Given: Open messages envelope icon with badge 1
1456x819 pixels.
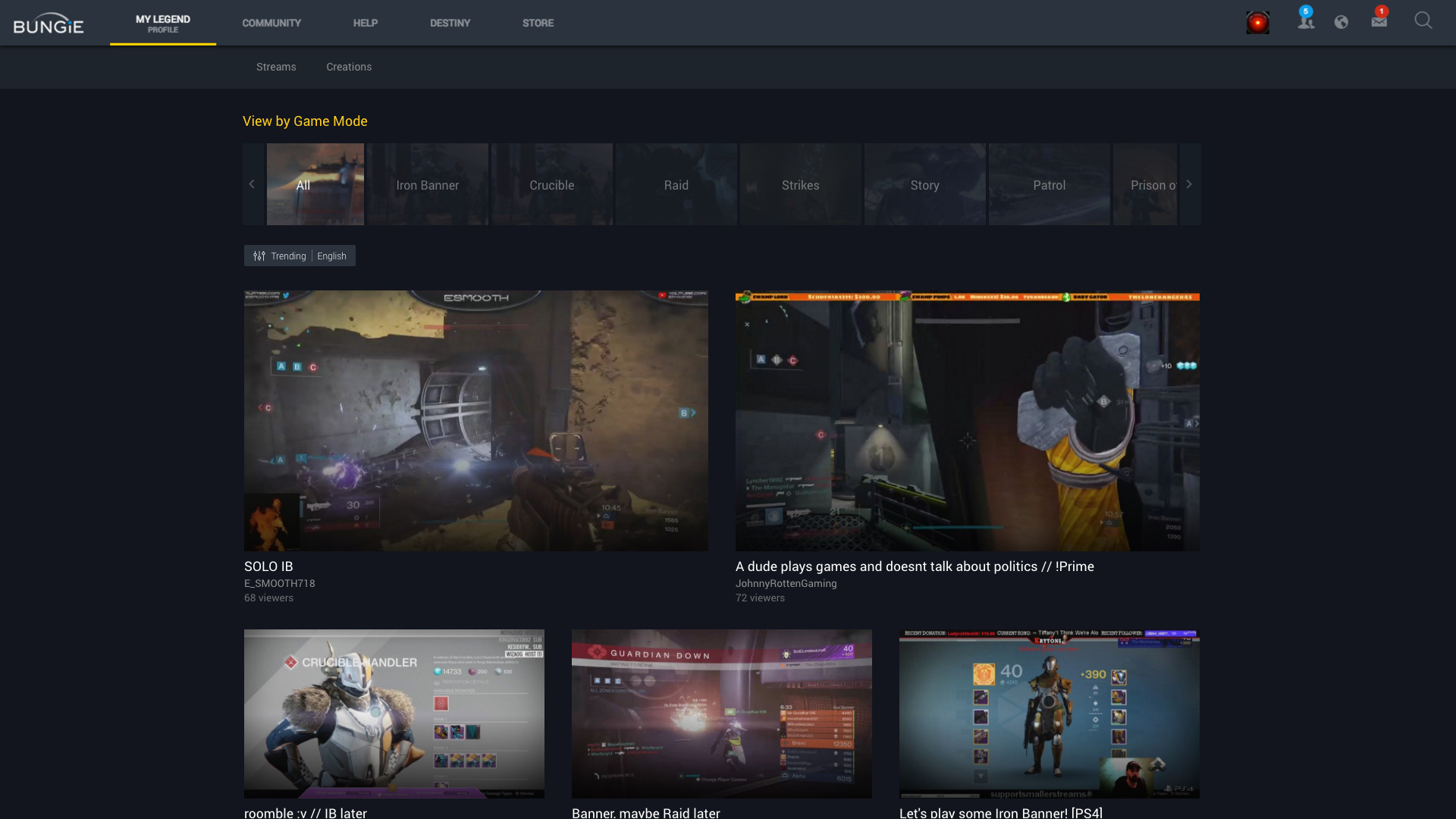Looking at the screenshot, I should (1379, 19).
